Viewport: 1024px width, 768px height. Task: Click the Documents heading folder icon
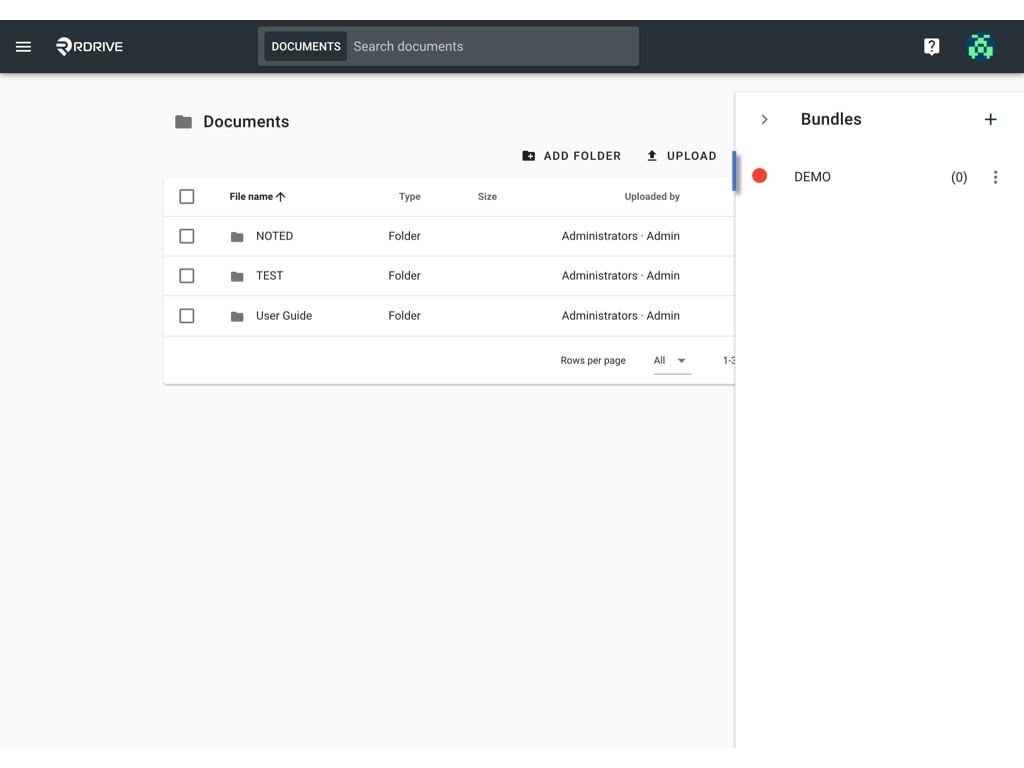(x=184, y=121)
